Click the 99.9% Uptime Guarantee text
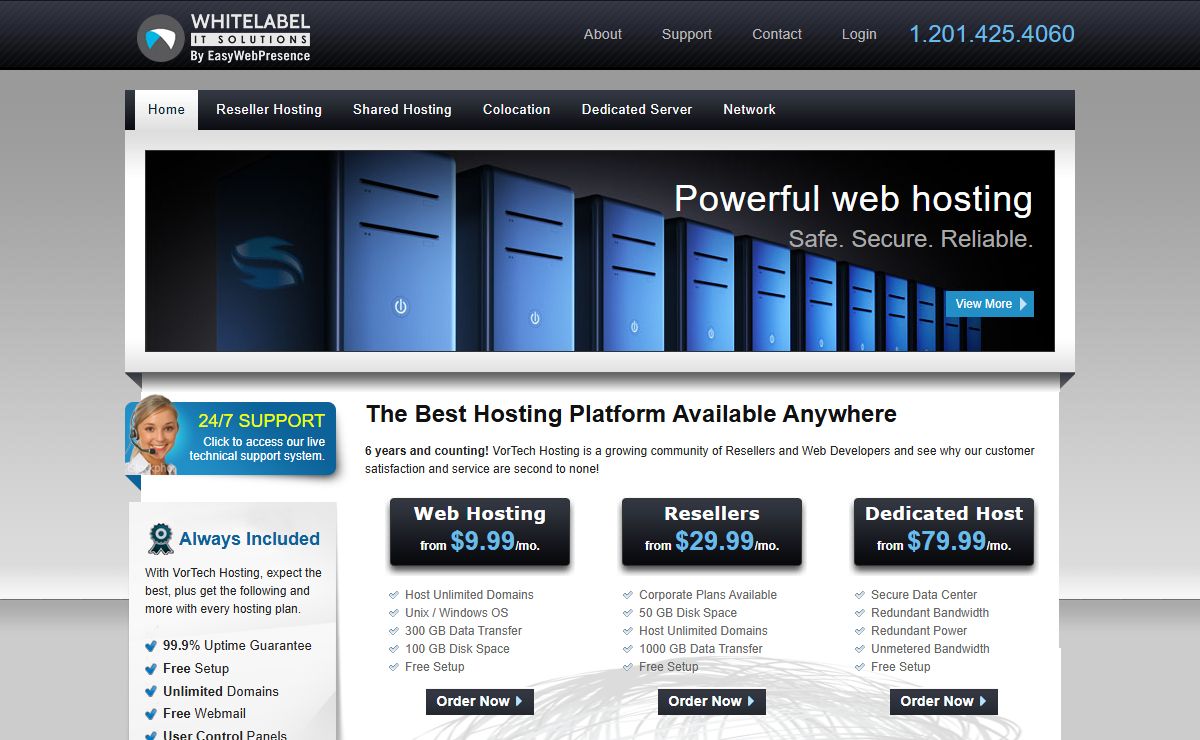 coord(237,646)
